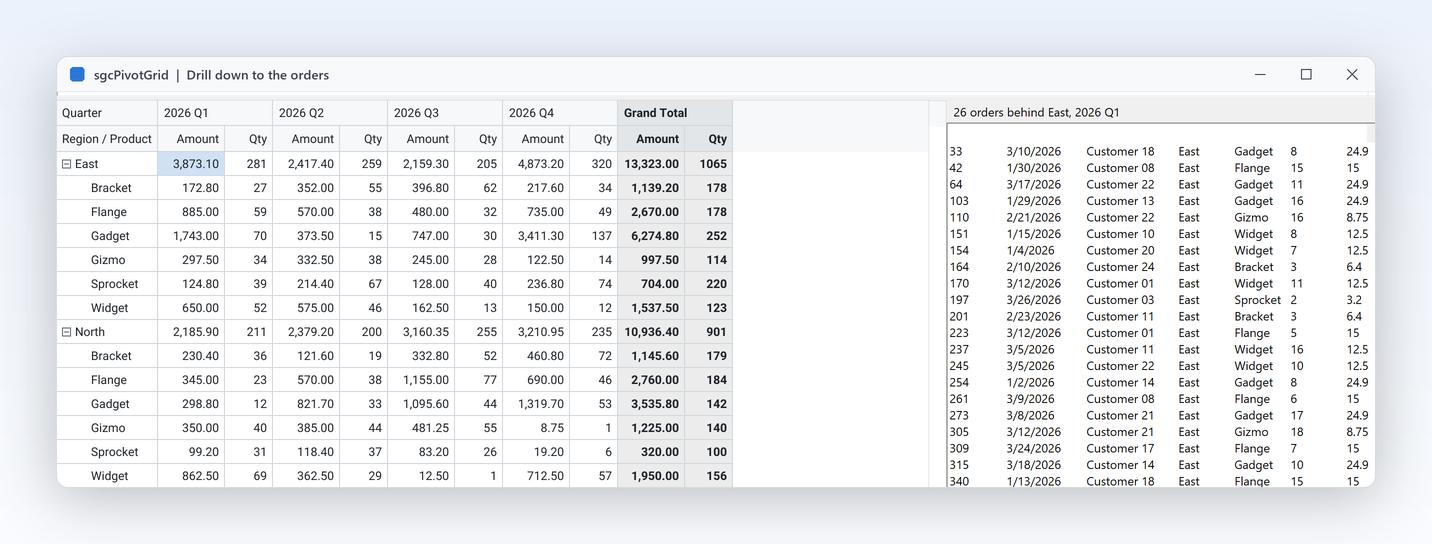Click East Gizmo Q1 amount 297.50
The image size is (1432, 544).
tap(191, 260)
